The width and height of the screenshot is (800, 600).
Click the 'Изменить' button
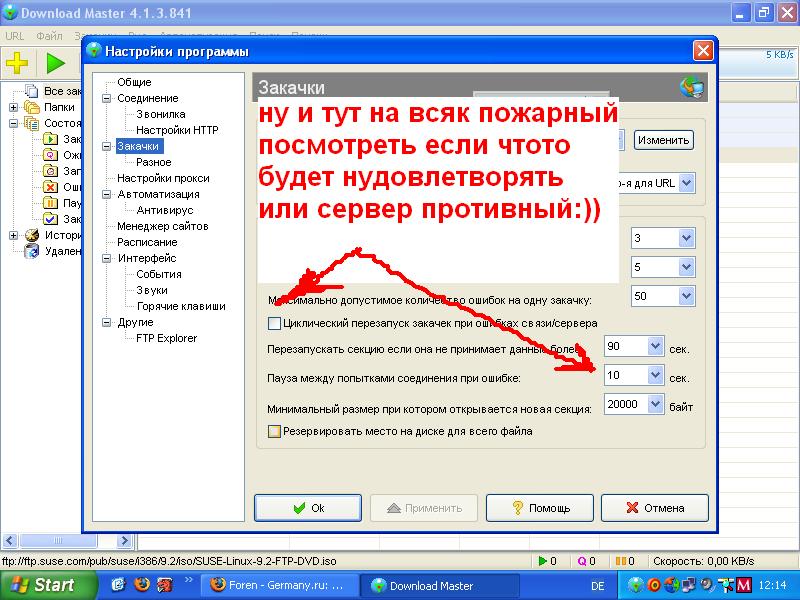(x=663, y=140)
